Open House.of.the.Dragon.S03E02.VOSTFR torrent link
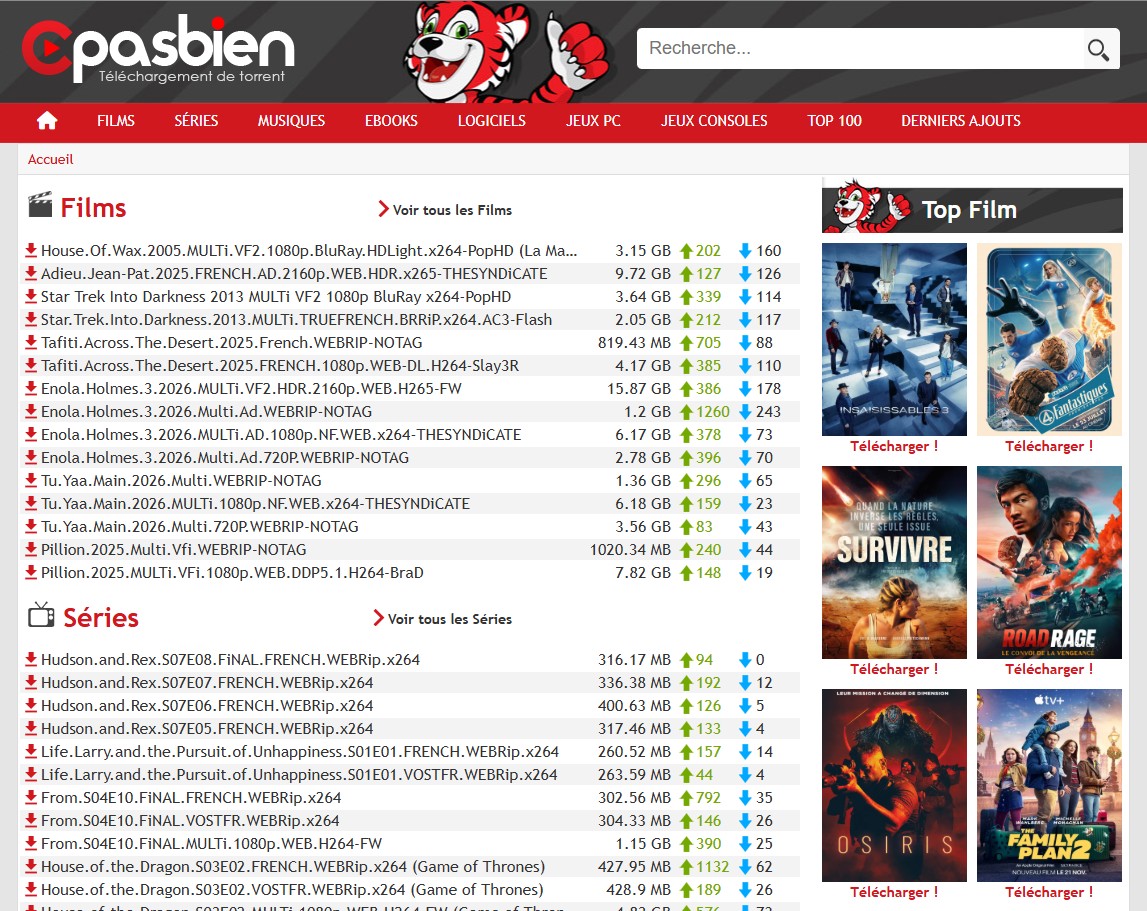Image resolution: width=1147 pixels, height=911 pixels. coord(292,890)
